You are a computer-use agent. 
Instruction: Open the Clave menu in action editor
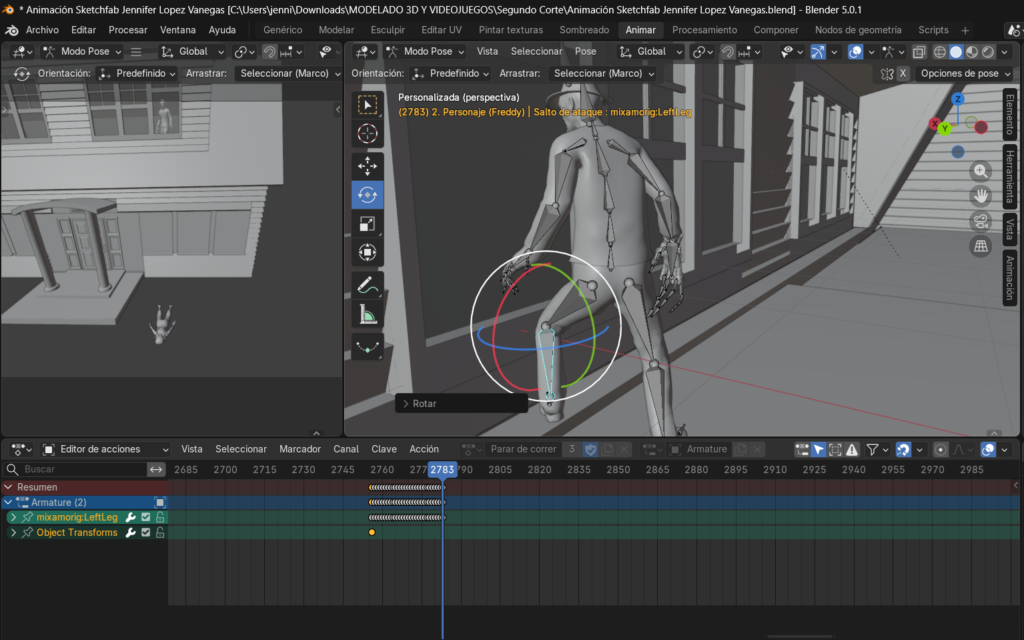pos(384,449)
